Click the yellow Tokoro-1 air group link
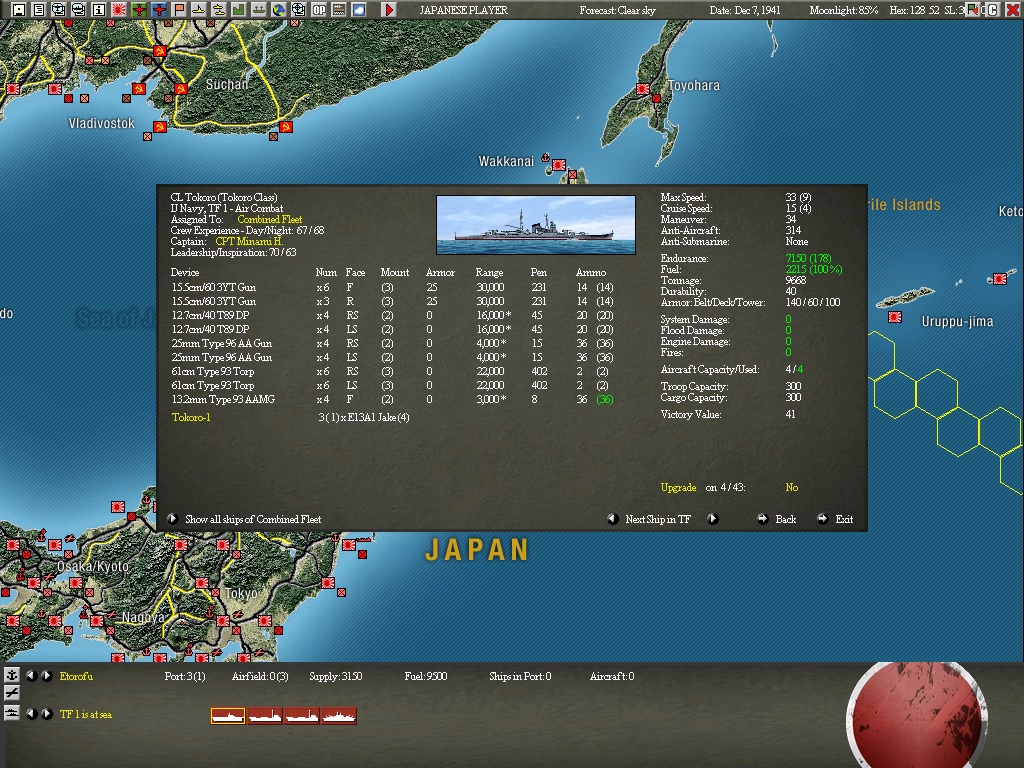This screenshot has height=768, width=1024. 191,417
